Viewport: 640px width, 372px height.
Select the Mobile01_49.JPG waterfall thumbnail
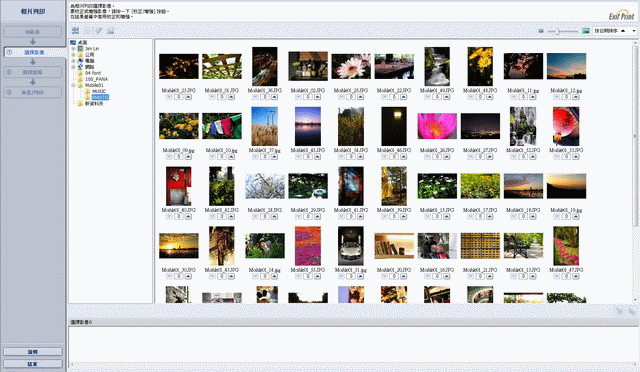437,67
